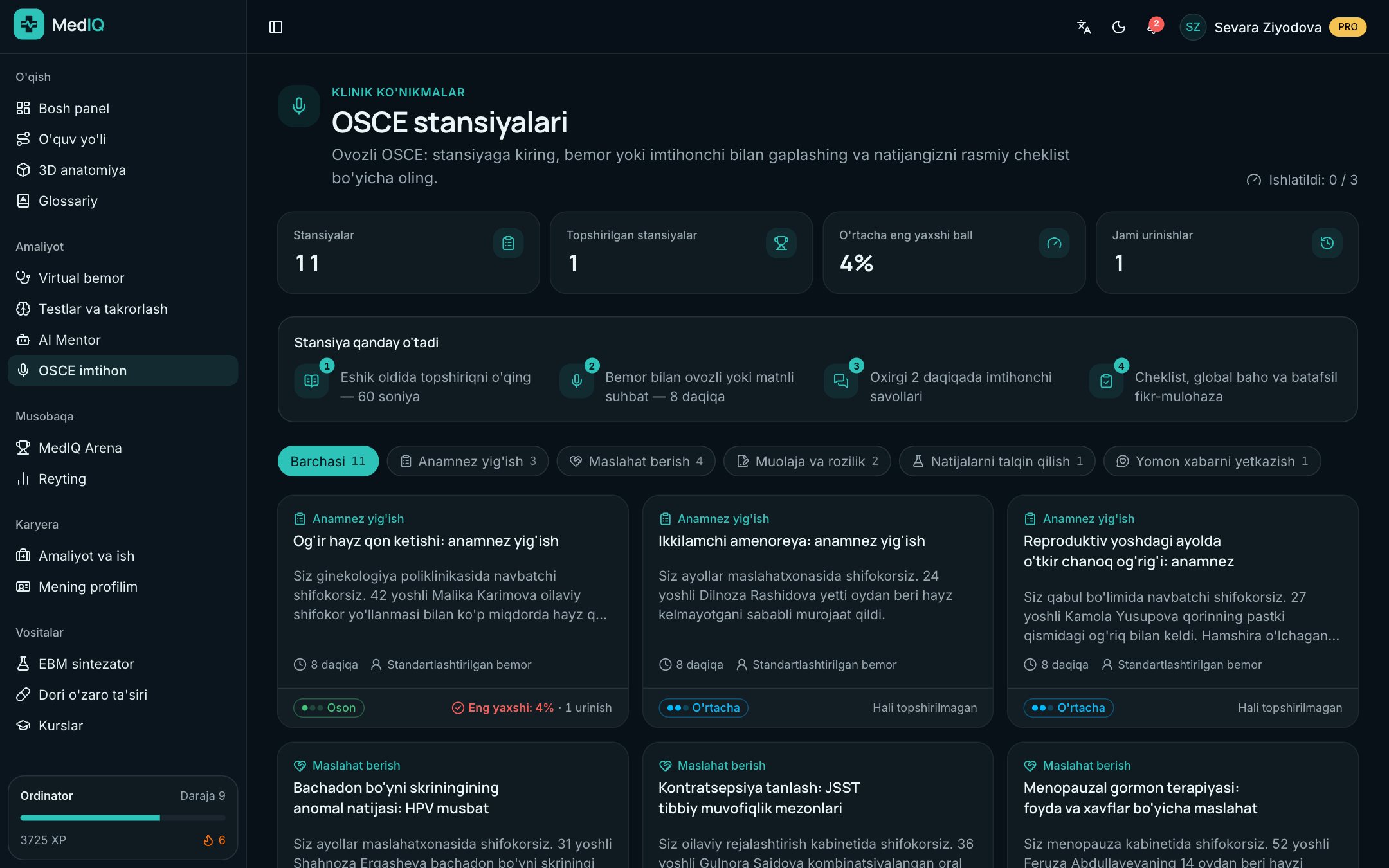Viewport: 1389px width, 868px height.
Task: Open Amaliyot va ish
Action: [123, 556]
